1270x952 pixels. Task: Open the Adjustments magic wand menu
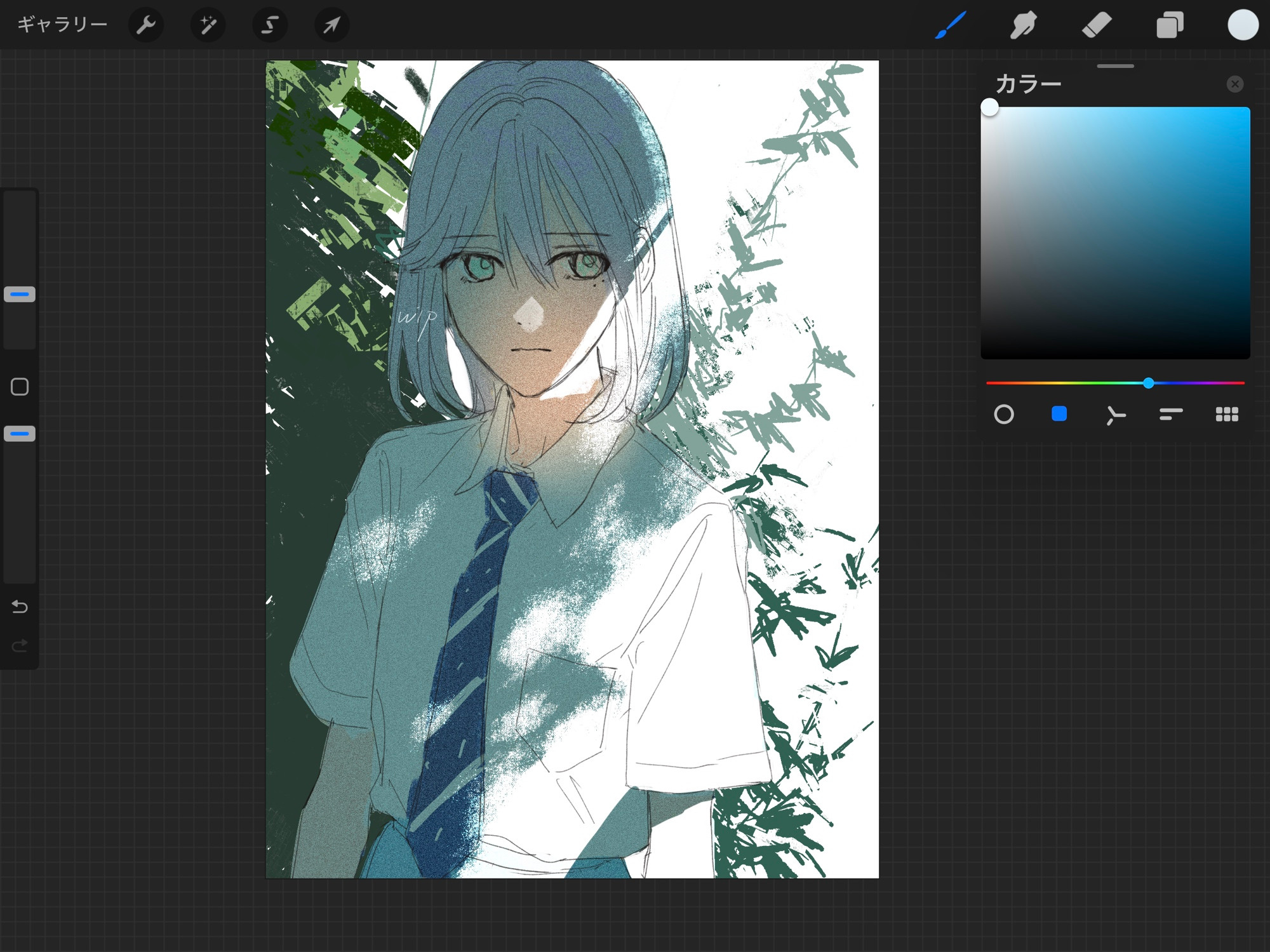tap(208, 25)
